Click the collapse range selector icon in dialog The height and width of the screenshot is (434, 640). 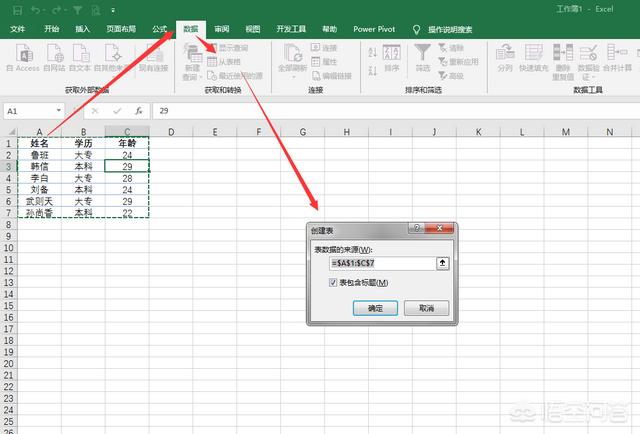tap(442, 263)
